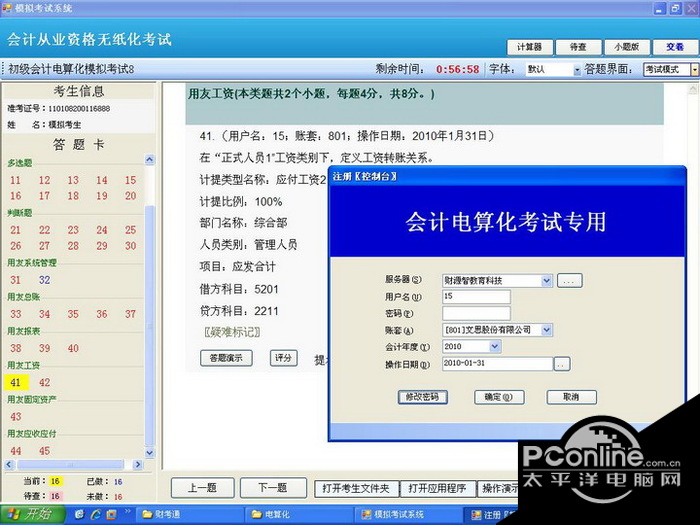700x525 pixels.
Task: Go to next question with 下一题
Action: 273,488
